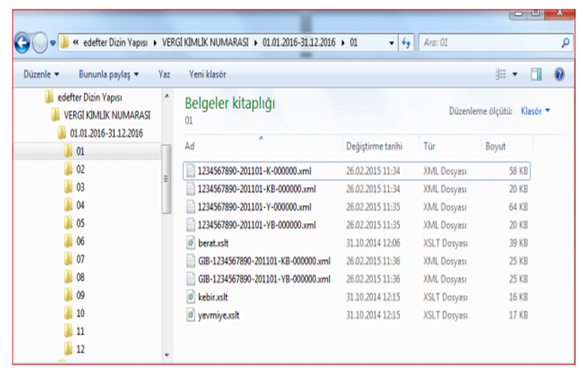This screenshot has width=583, height=368.
Task: Go back with the blue Back arrow
Action: (22, 43)
